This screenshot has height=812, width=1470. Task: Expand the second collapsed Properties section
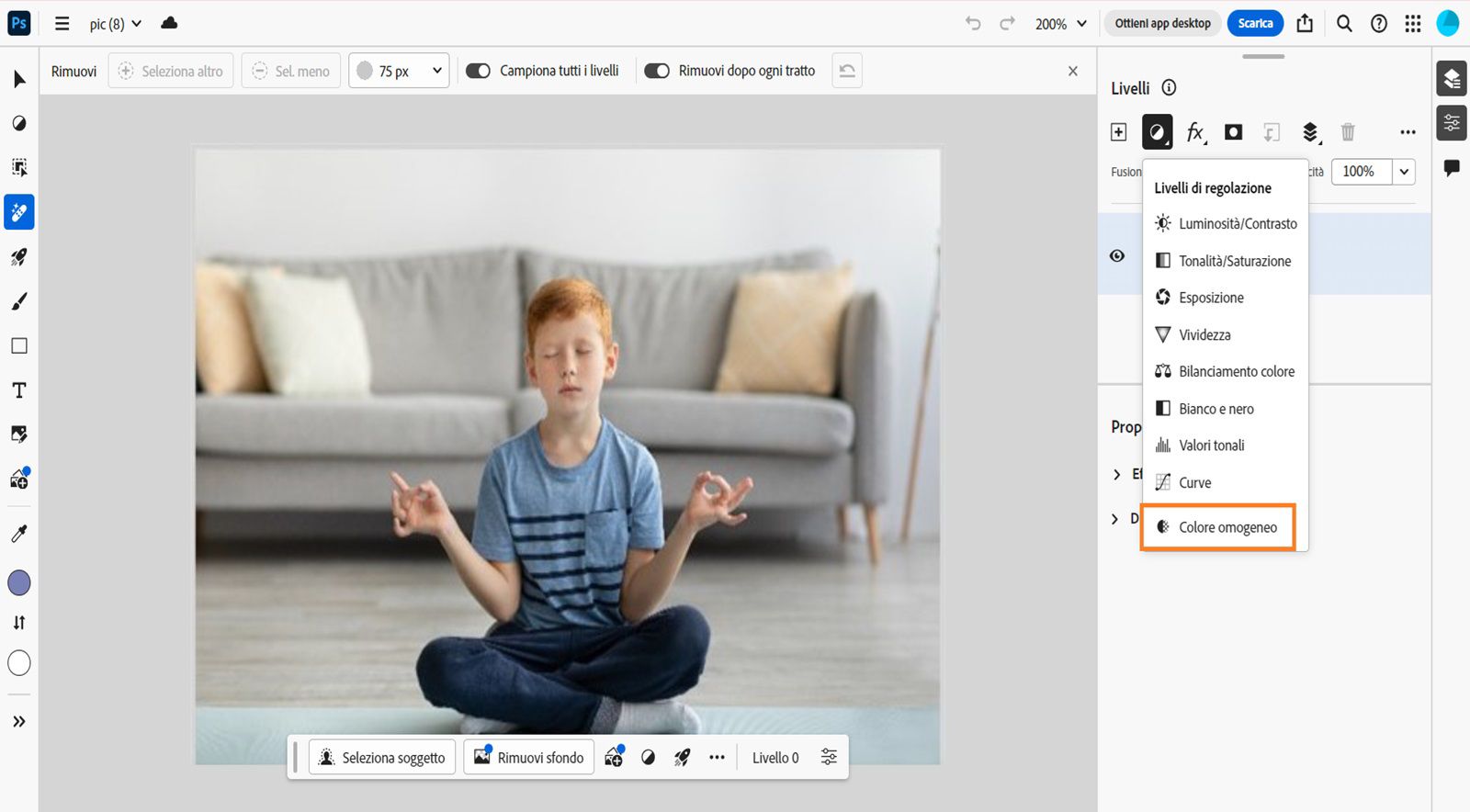(x=1115, y=519)
